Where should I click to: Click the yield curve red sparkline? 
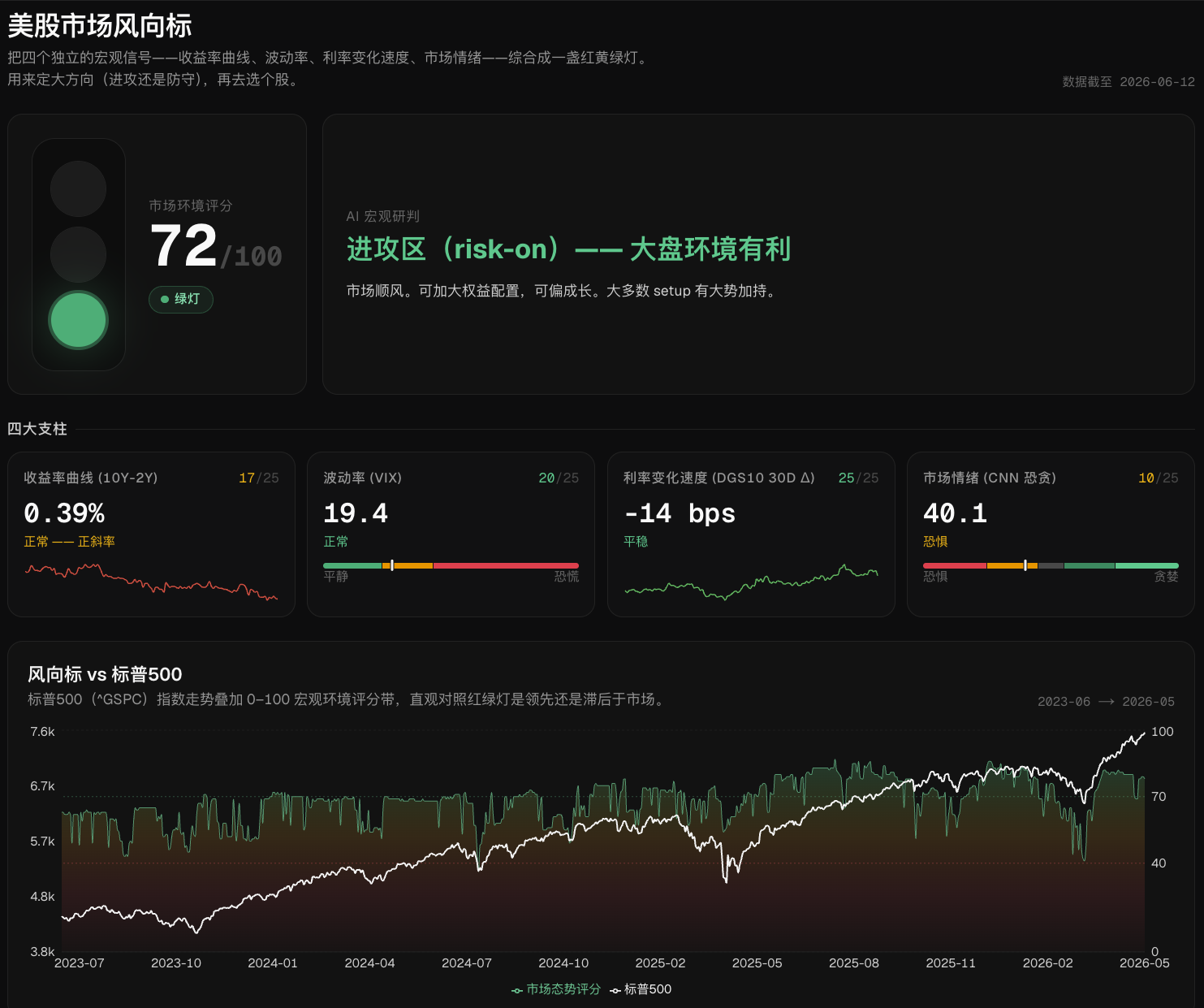[151, 581]
